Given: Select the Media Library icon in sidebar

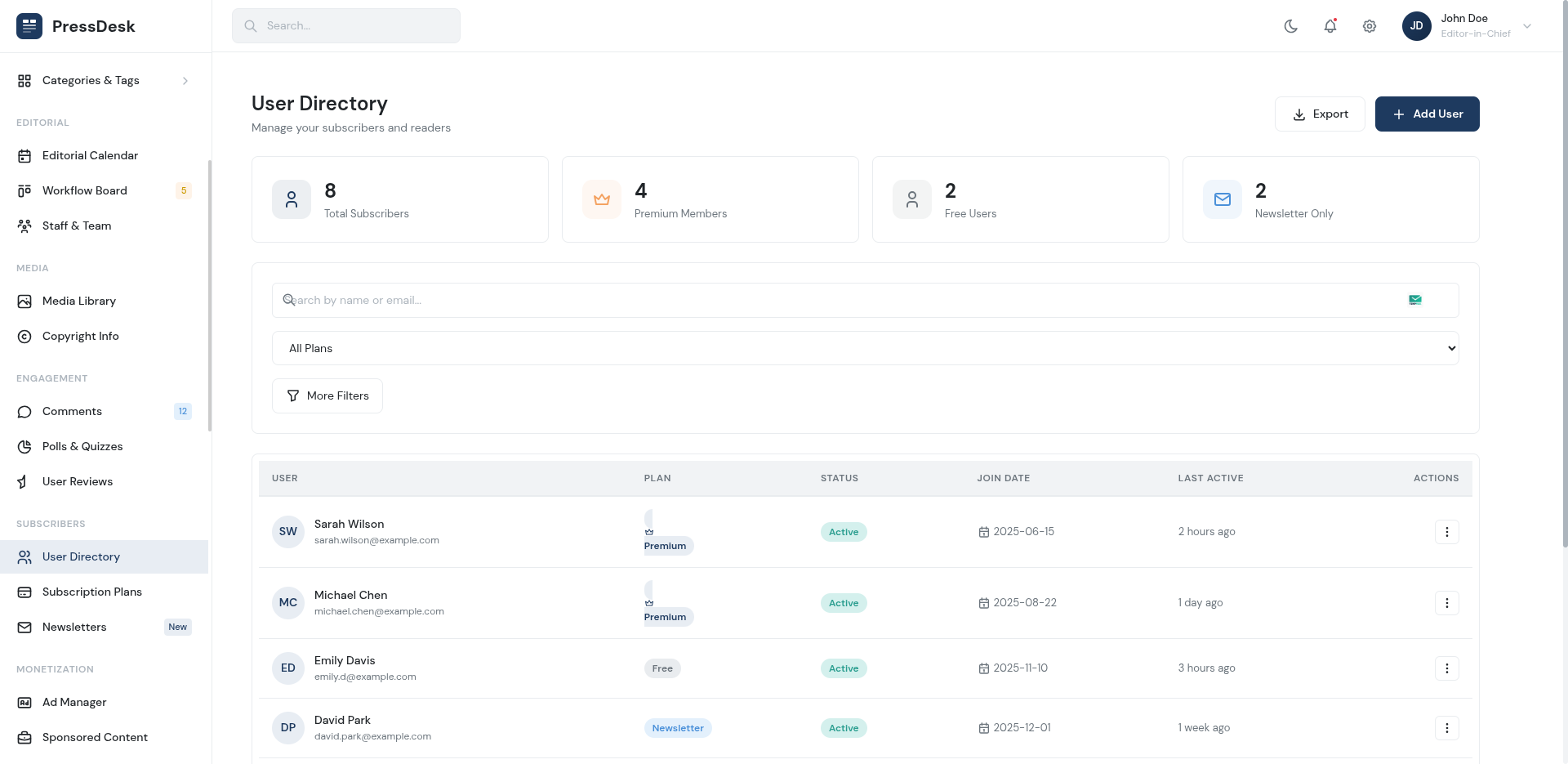Looking at the screenshot, I should point(24,301).
